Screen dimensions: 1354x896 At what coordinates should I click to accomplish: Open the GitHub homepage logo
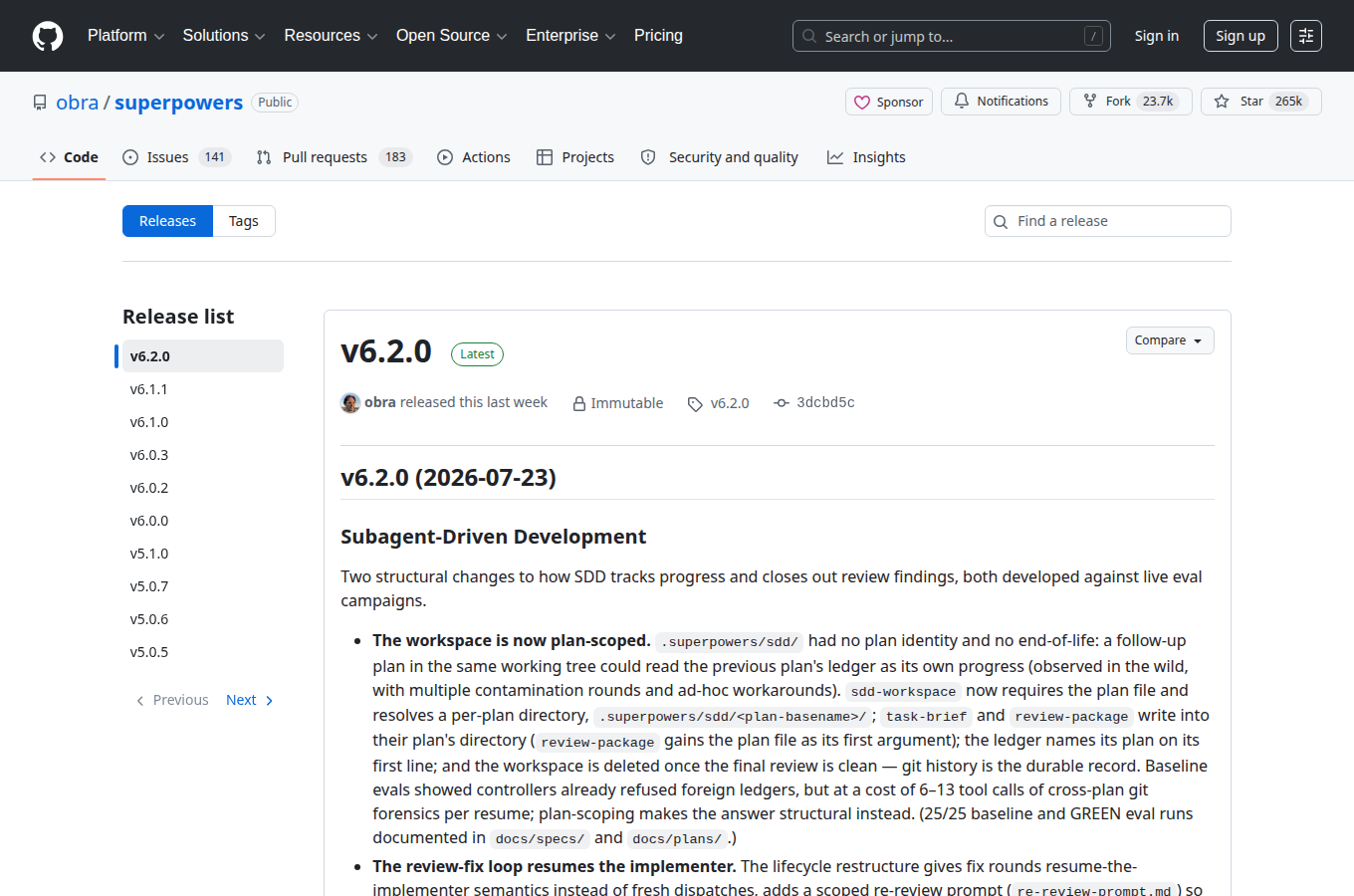point(48,36)
